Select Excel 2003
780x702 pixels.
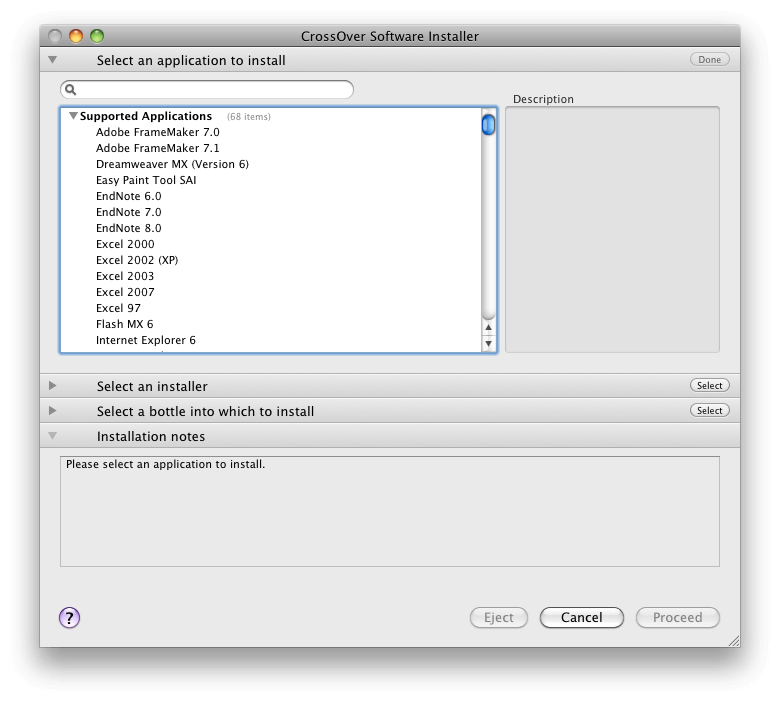[x=125, y=276]
